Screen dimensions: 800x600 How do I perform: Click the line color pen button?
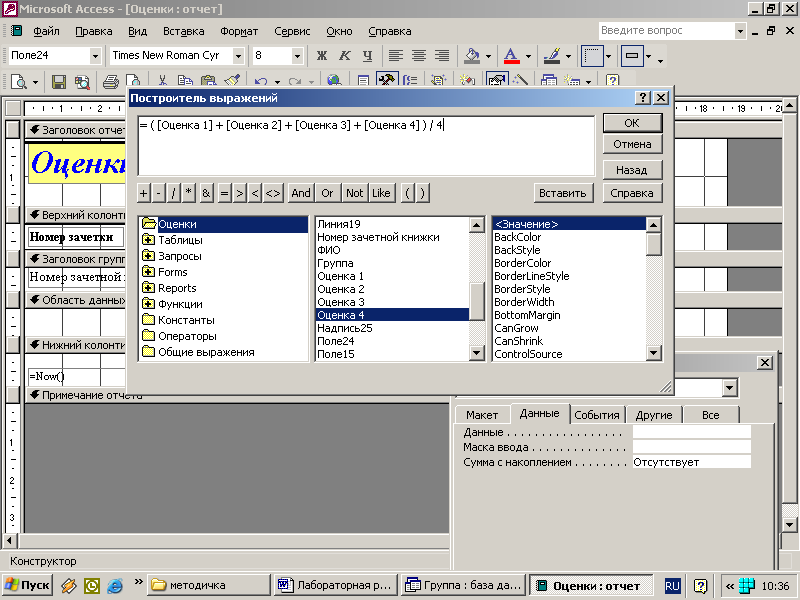click(552, 56)
